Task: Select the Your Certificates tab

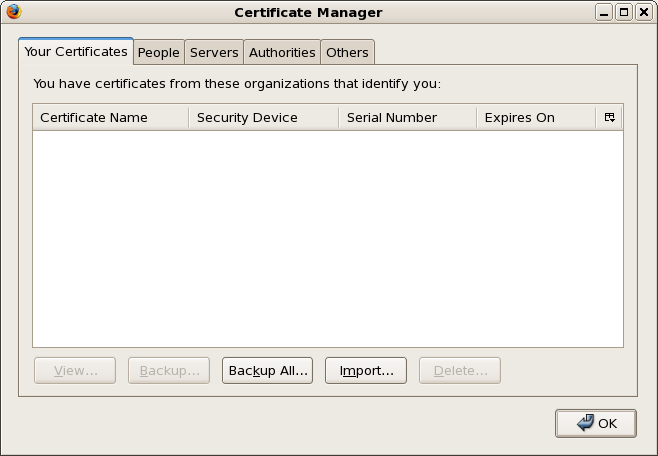Action: point(76,51)
